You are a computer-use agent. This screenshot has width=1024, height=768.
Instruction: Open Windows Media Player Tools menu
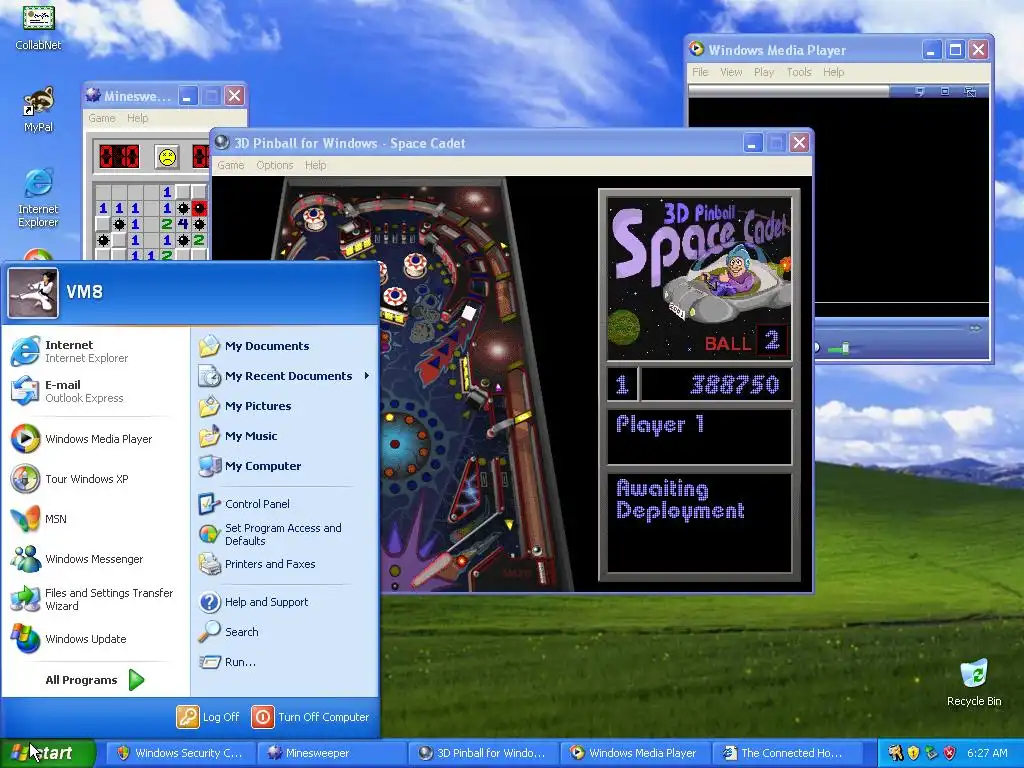pos(799,72)
